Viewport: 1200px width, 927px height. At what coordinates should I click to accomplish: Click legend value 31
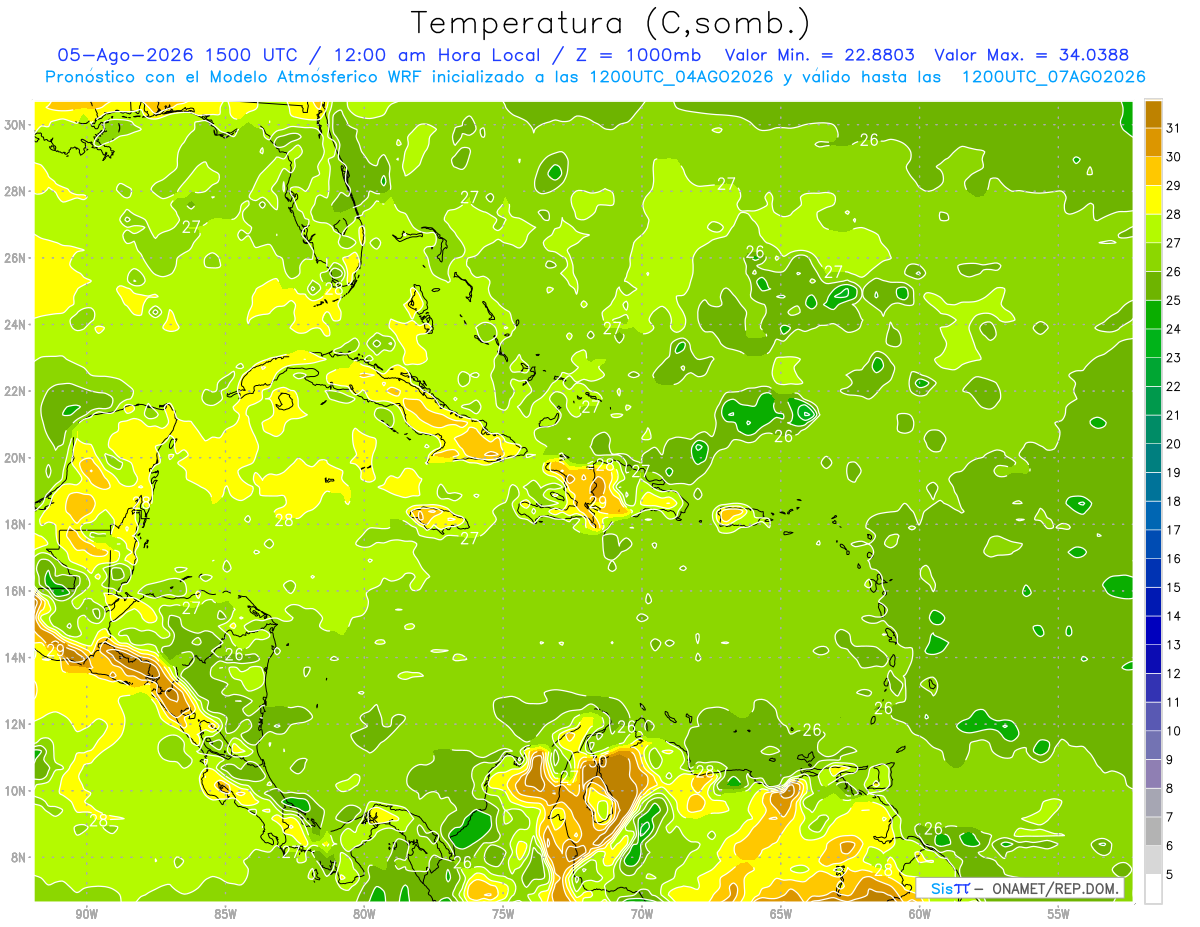click(x=1174, y=128)
